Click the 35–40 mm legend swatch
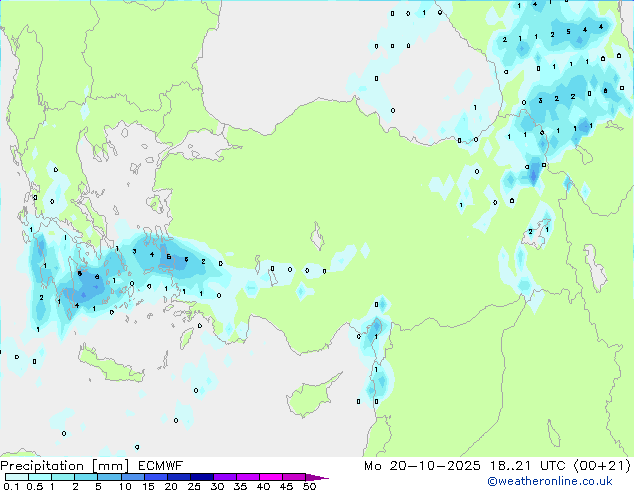634x490 pixels. pyautogui.click(x=248, y=477)
